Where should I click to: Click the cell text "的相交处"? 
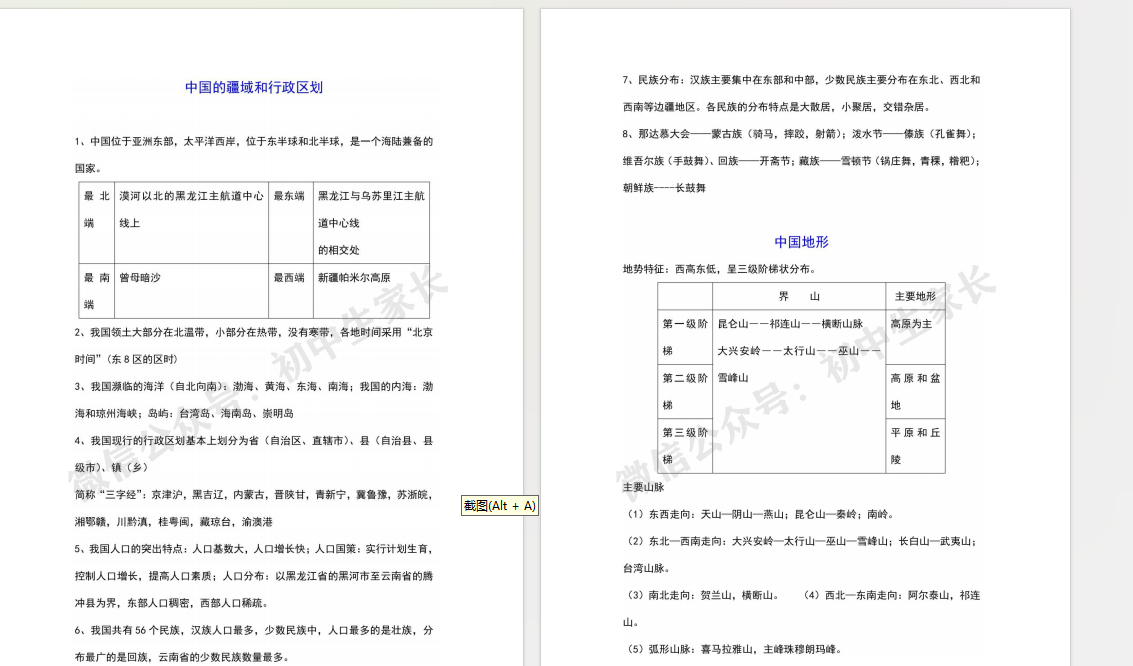(x=339, y=250)
